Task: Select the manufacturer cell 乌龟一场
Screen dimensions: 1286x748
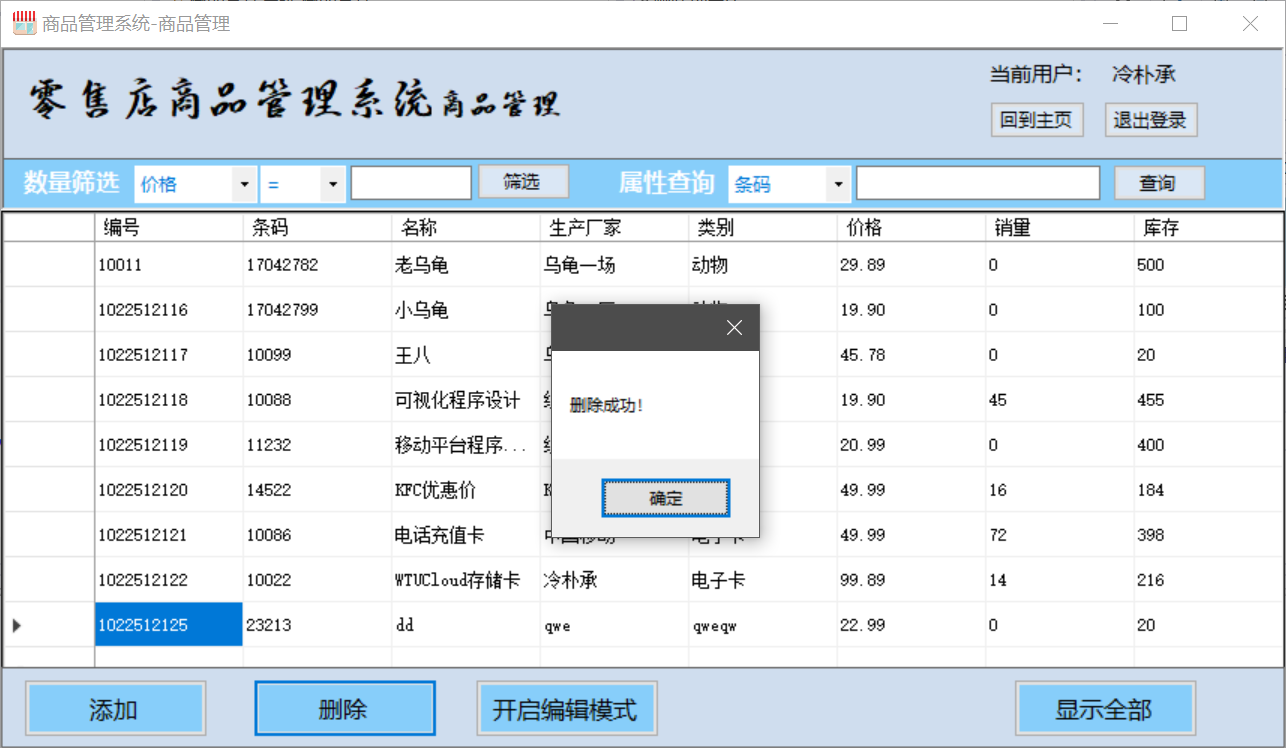Action: point(615,265)
